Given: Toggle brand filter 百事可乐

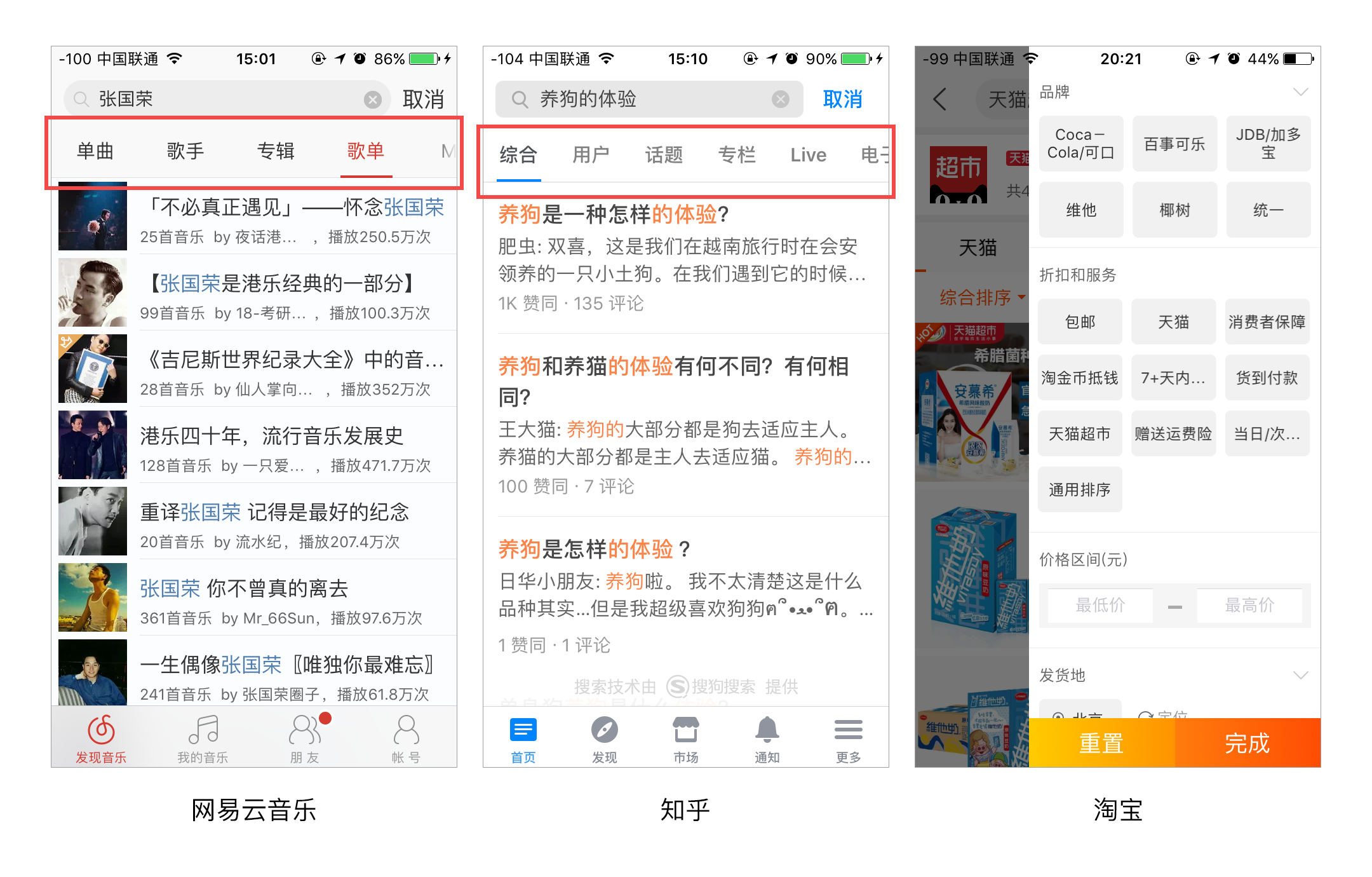Looking at the screenshot, I should click(x=1174, y=144).
